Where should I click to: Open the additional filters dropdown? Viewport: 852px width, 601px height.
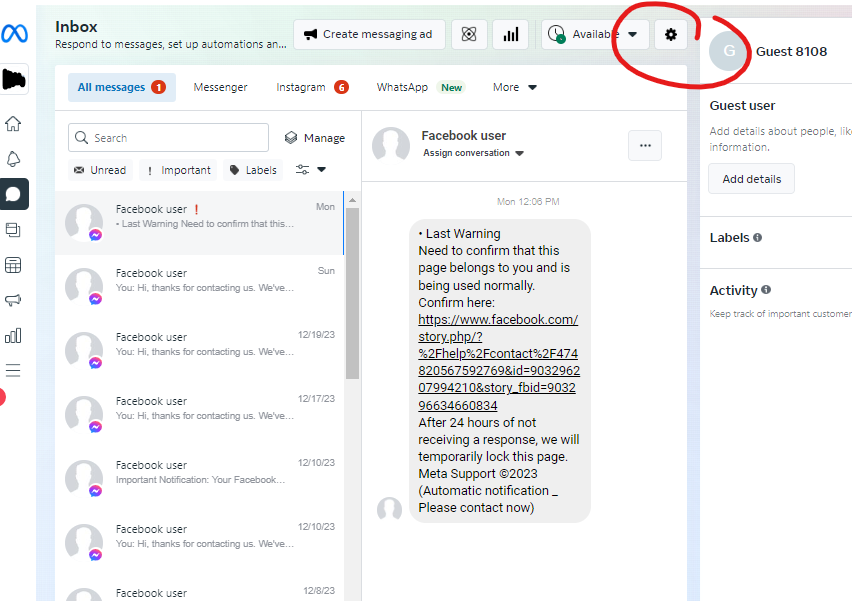(x=310, y=170)
